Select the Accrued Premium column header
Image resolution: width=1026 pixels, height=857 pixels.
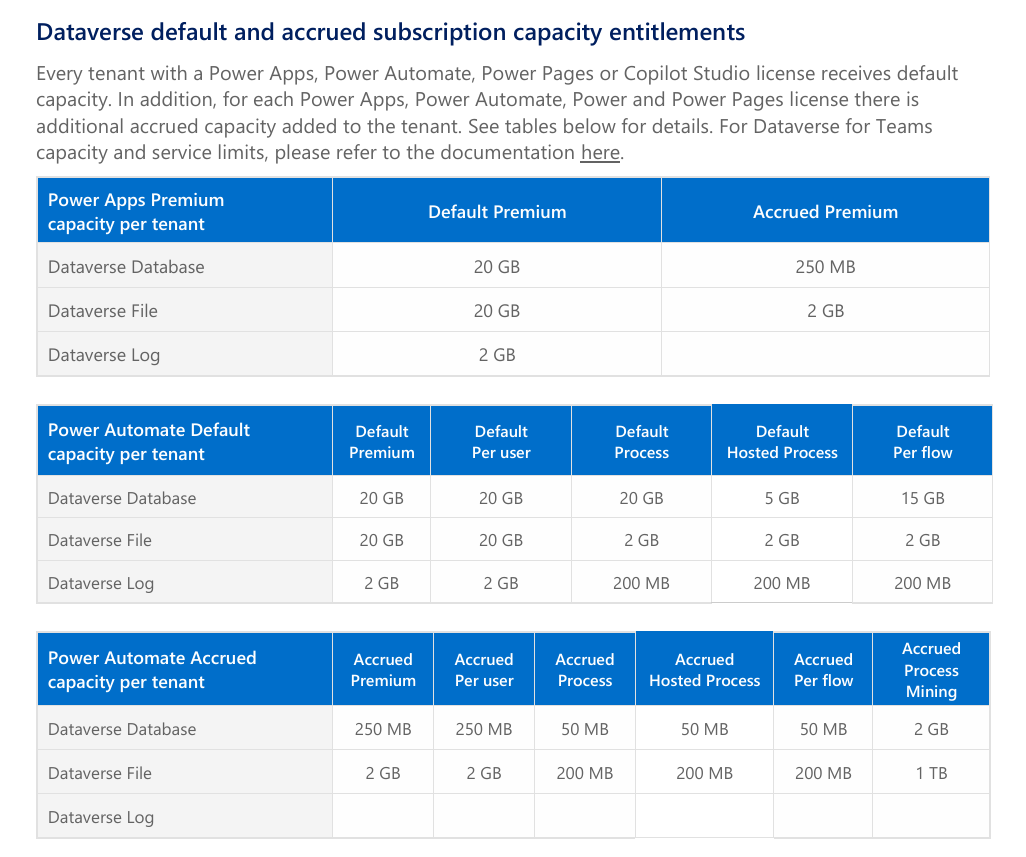825,211
